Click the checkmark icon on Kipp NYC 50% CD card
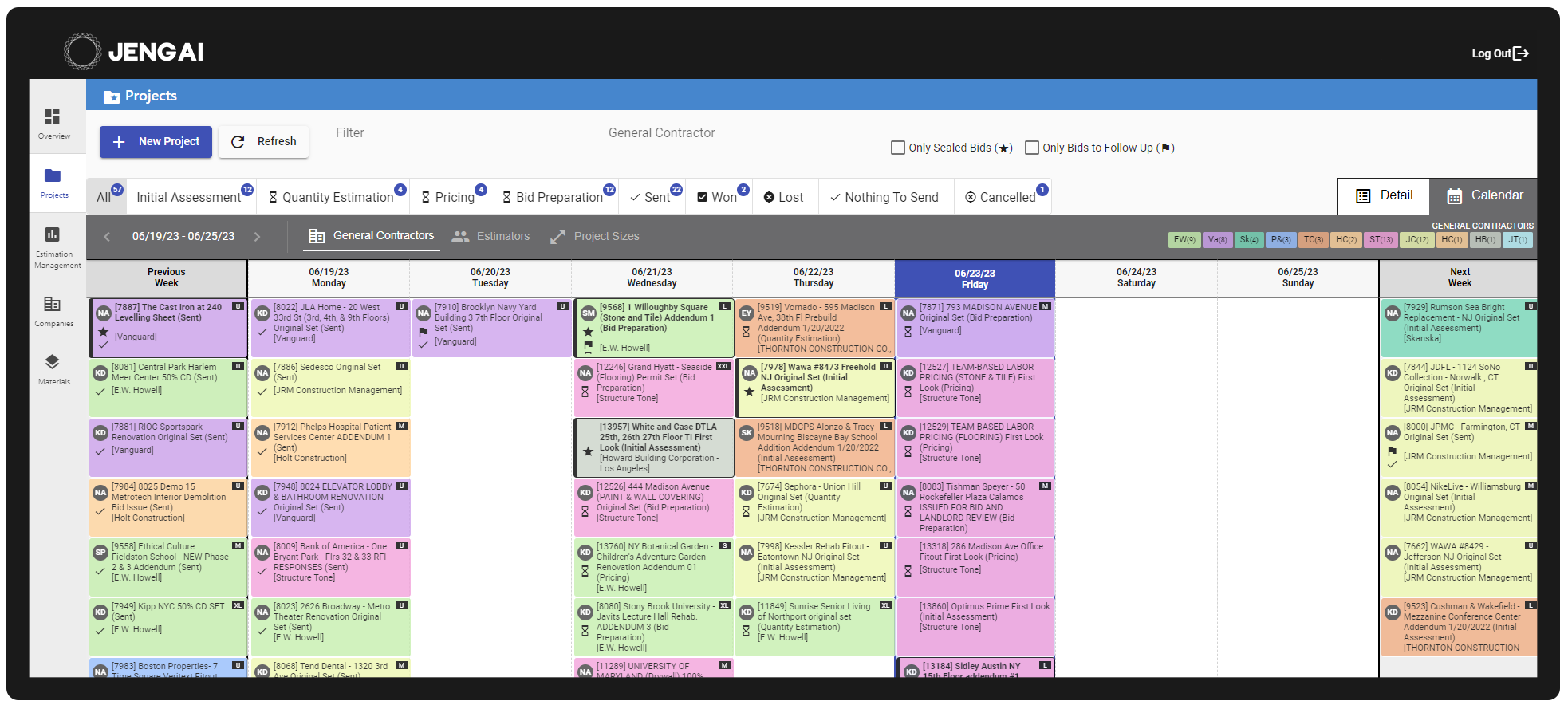This screenshot has height=705, width=1568. point(100,631)
